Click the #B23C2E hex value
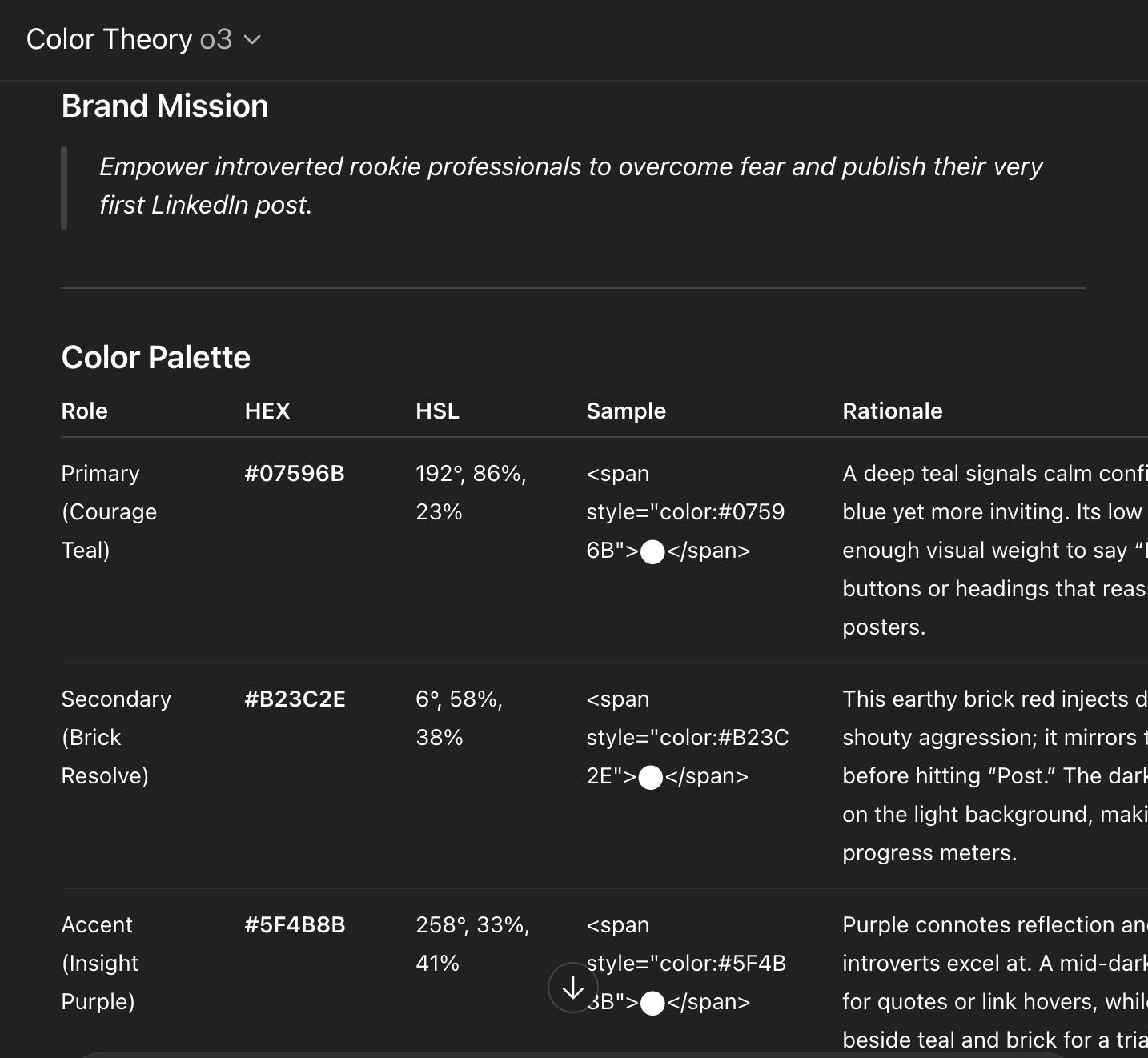This screenshot has width=1148, height=1058. (x=295, y=699)
